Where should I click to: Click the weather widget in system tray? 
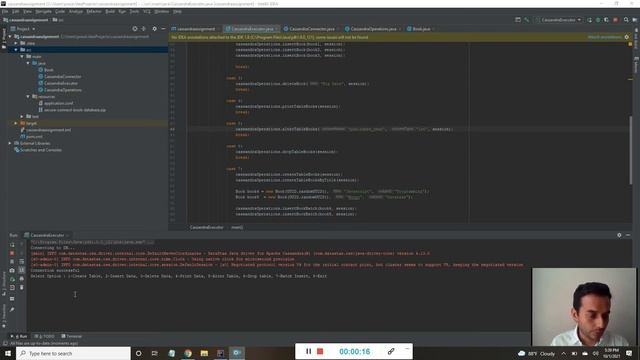coord(537,353)
